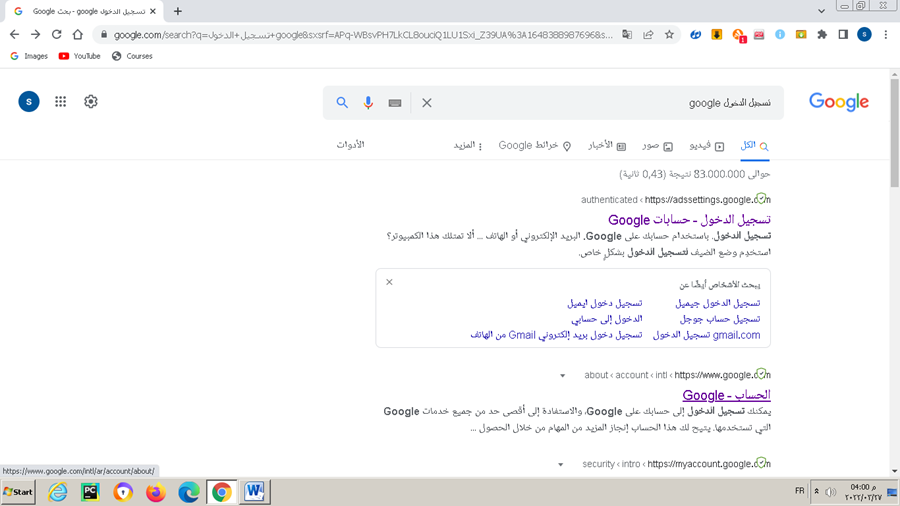Image resolution: width=900 pixels, height=506 pixels.
Task: Open Google search settings gear
Action: coord(91,102)
